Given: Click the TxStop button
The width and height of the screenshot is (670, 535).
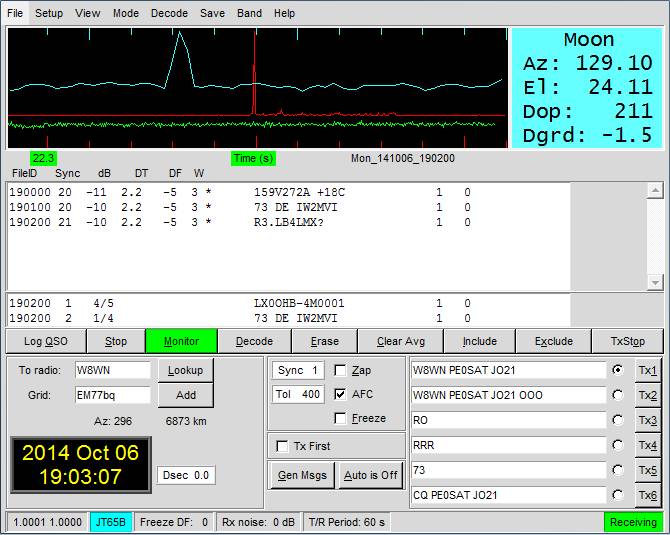Looking at the screenshot, I should pyautogui.click(x=627, y=341).
